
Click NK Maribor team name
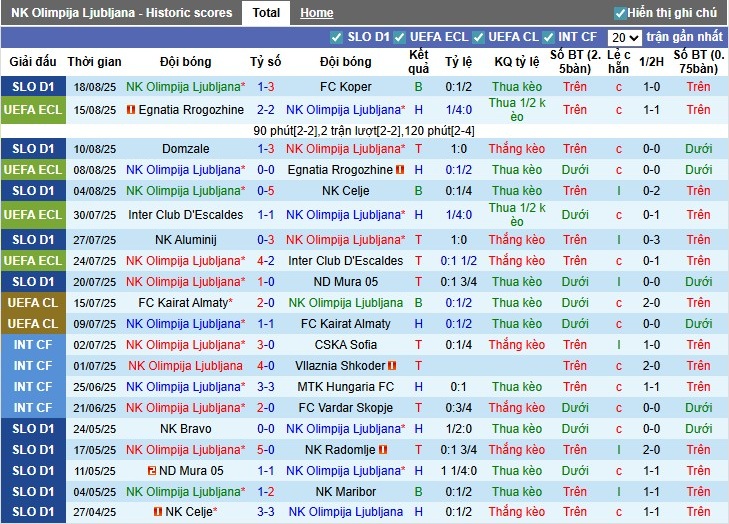345,492
